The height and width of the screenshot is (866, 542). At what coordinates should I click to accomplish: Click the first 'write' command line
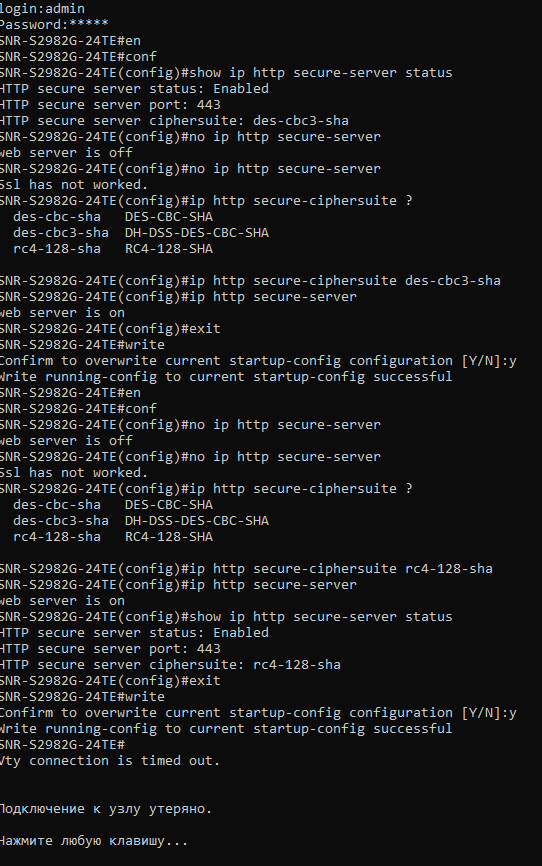point(82,345)
